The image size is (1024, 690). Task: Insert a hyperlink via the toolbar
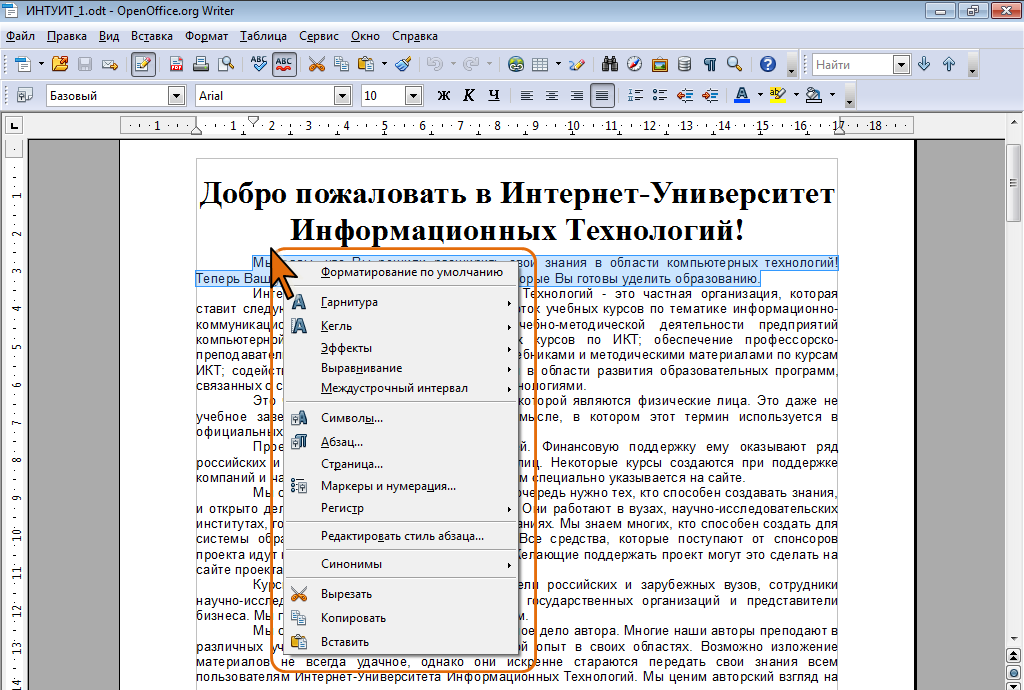point(516,64)
